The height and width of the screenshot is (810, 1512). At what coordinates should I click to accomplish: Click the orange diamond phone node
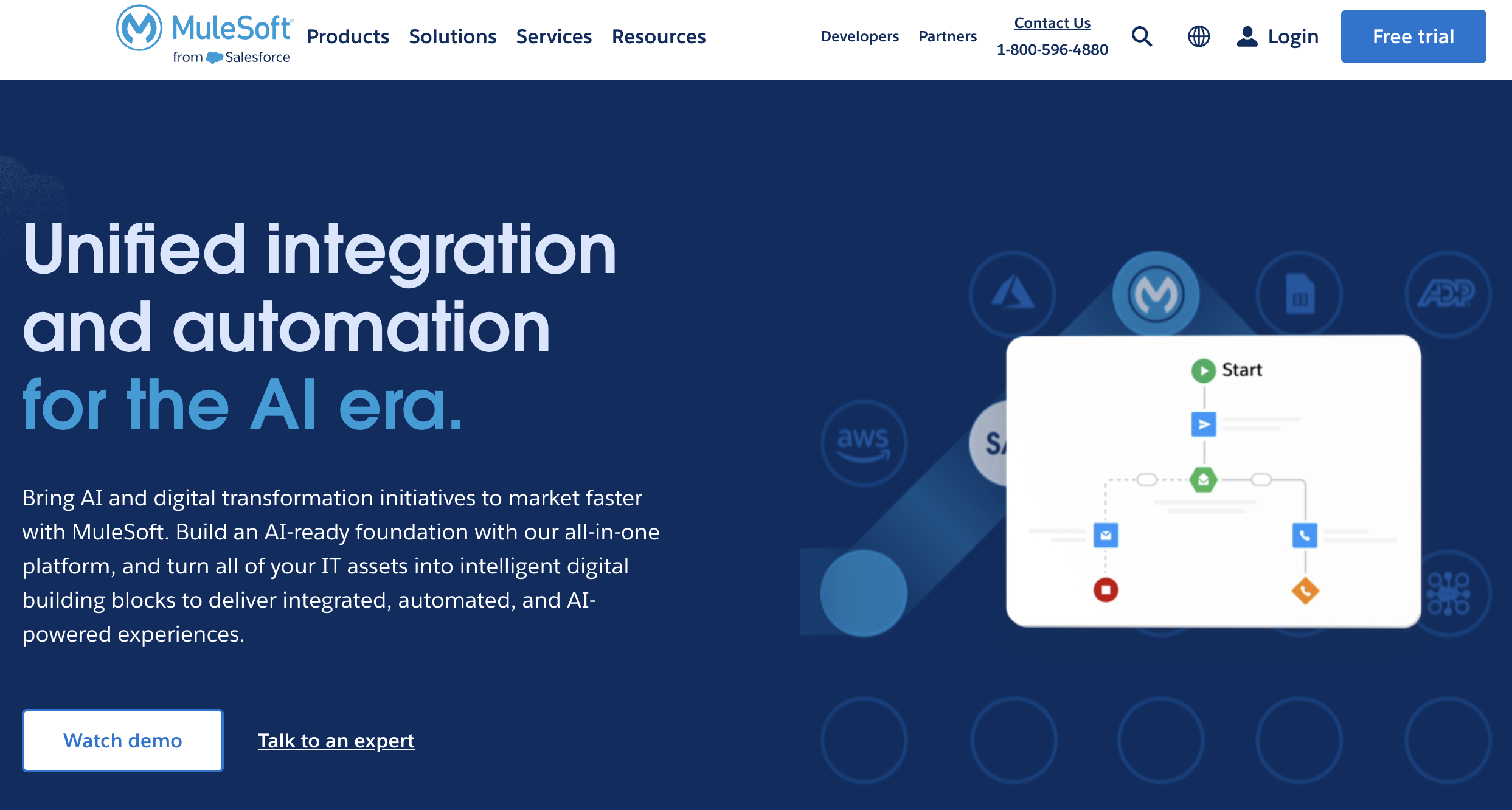(x=1305, y=590)
